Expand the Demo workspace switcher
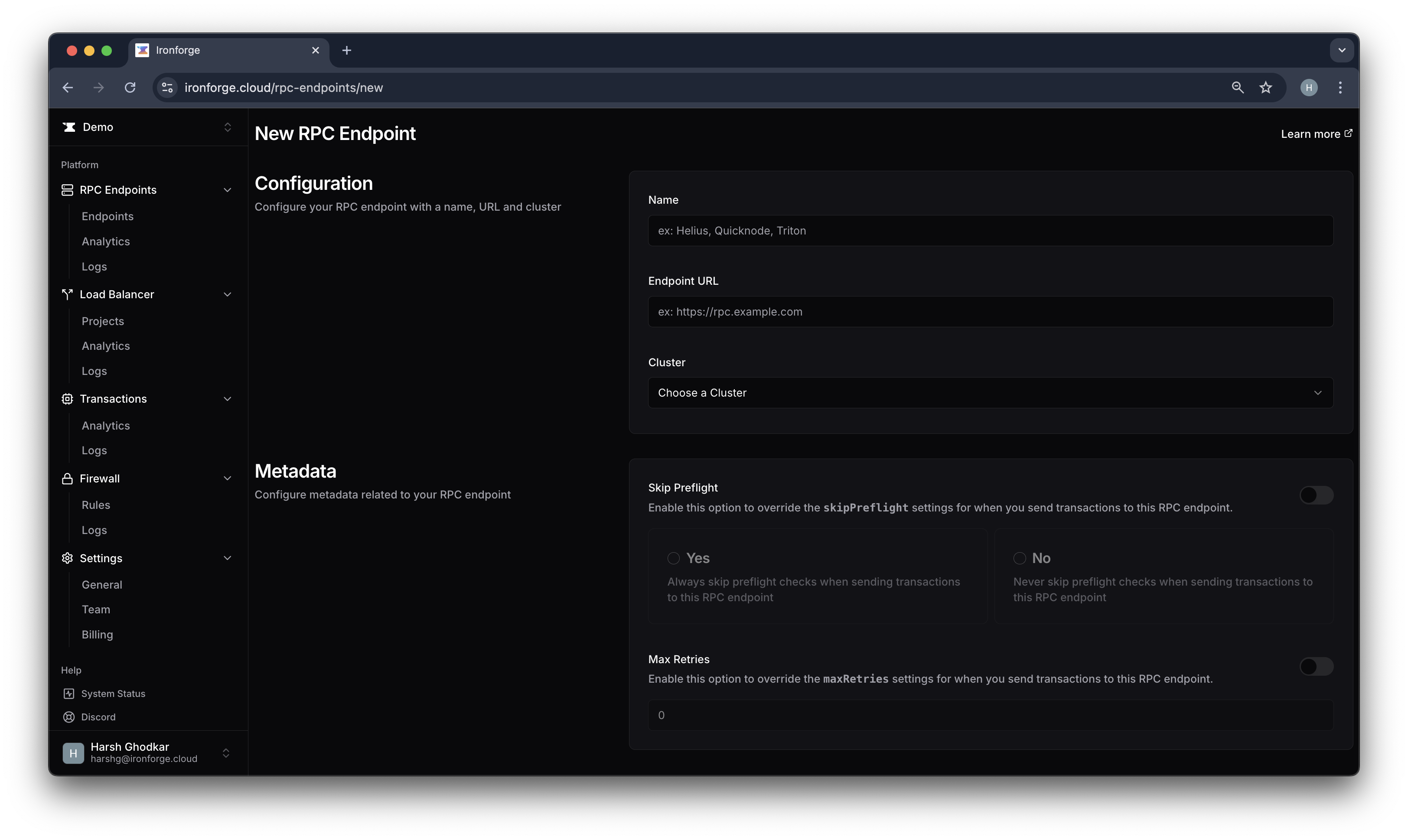The height and width of the screenshot is (840, 1408). (228, 127)
